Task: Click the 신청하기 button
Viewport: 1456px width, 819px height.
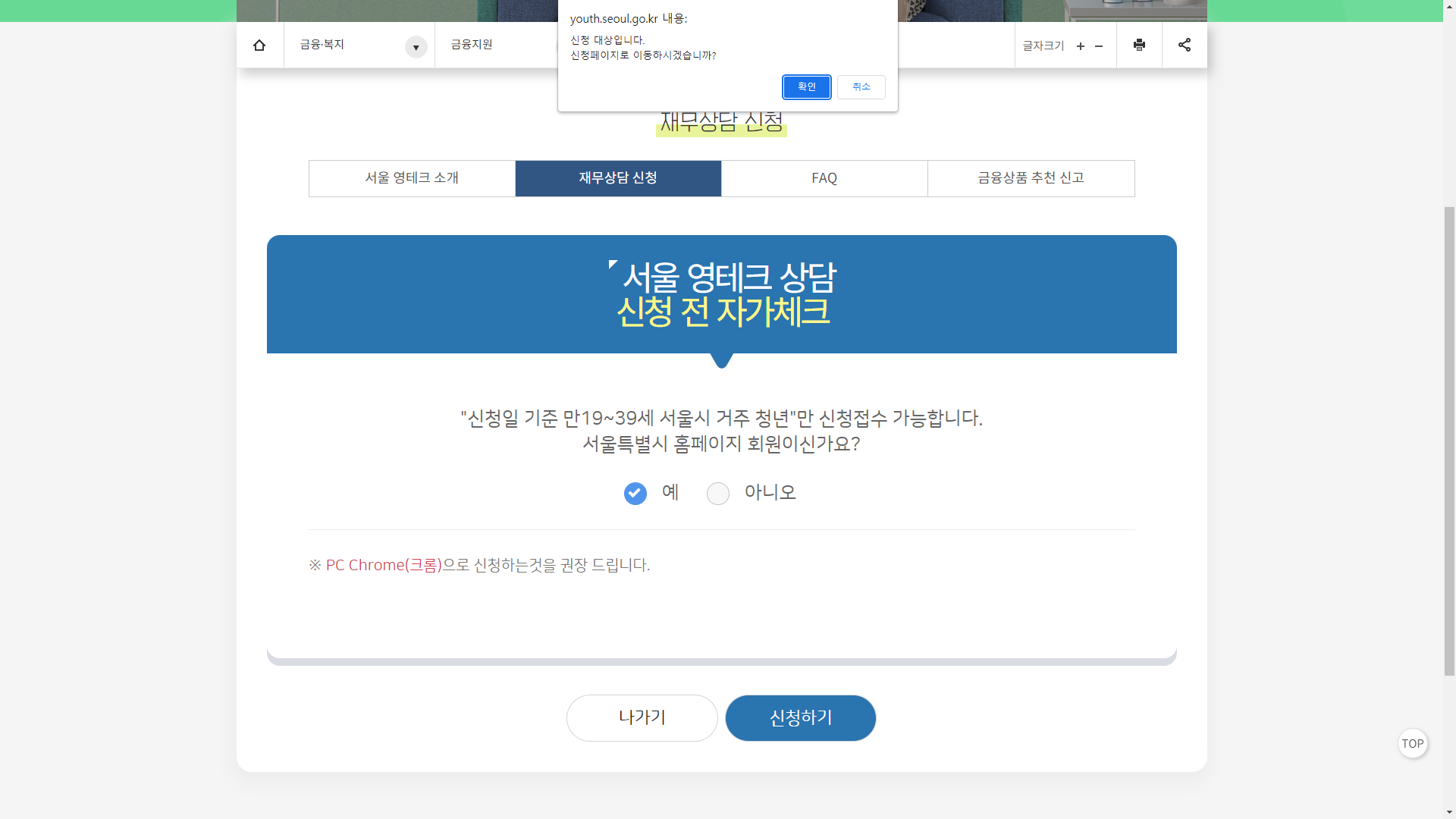Action: click(800, 717)
